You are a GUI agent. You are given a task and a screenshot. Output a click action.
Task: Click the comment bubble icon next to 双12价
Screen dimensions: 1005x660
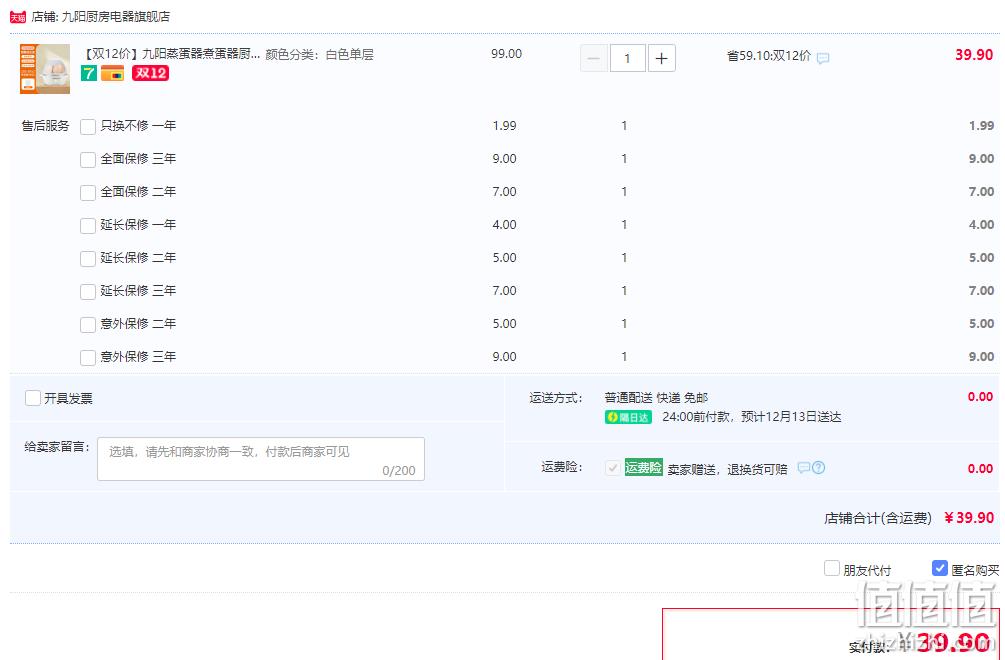823,58
